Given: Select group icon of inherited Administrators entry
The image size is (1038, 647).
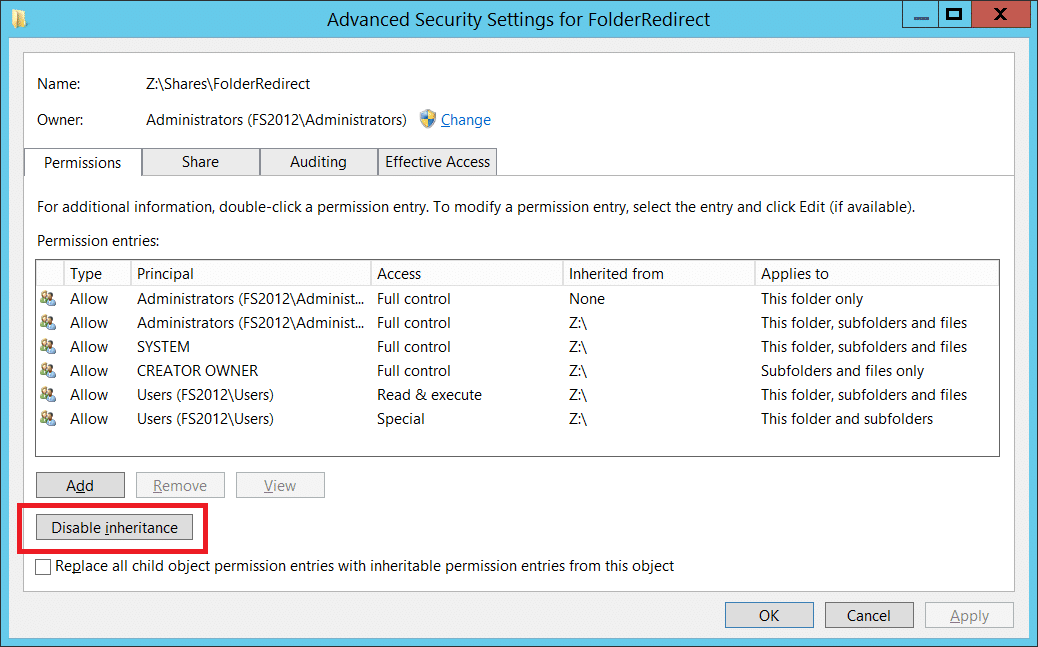Looking at the screenshot, I should click(x=48, y=323).
